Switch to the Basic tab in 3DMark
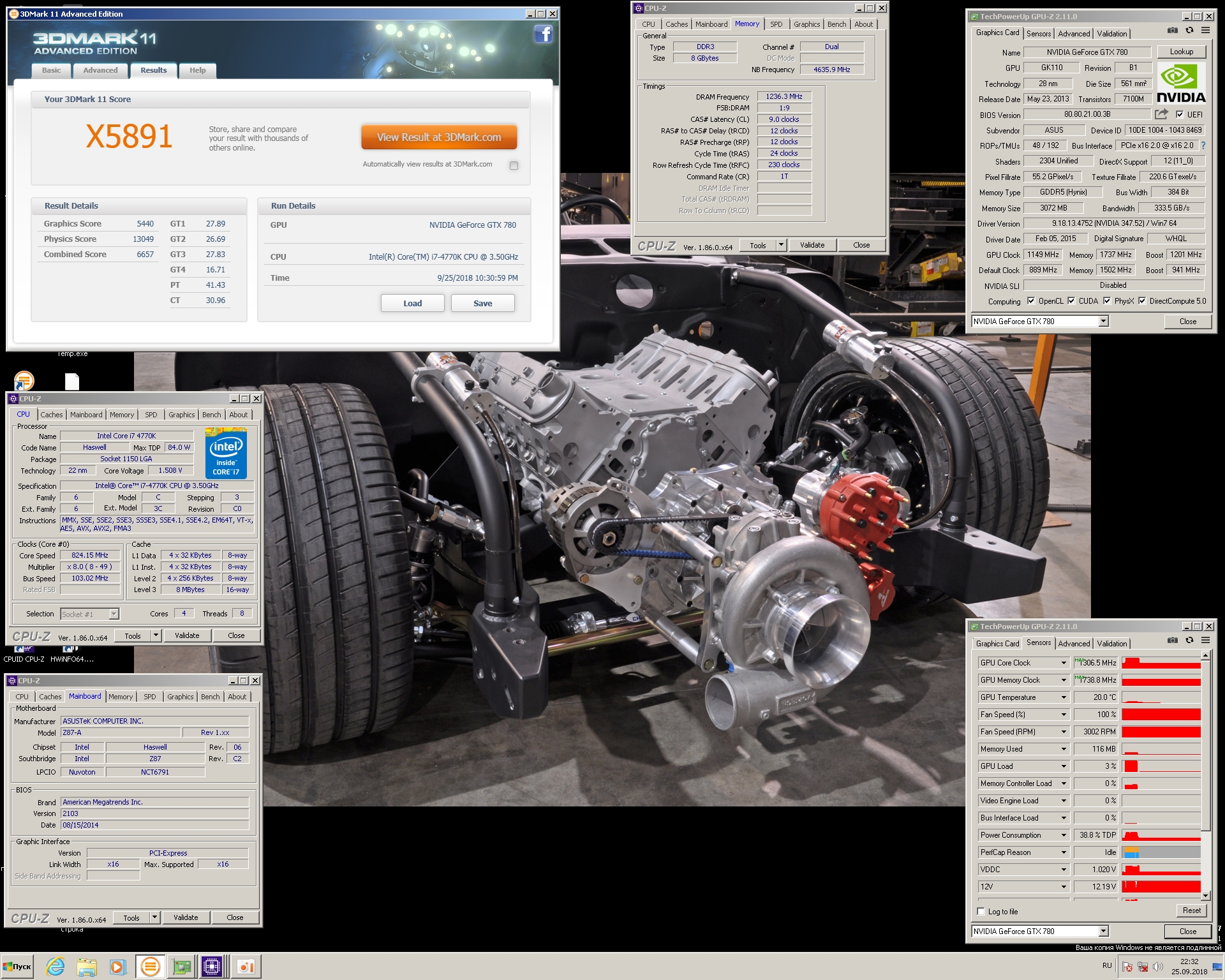The height and width of the screenshot is (980, 1225). pos(52,70)
